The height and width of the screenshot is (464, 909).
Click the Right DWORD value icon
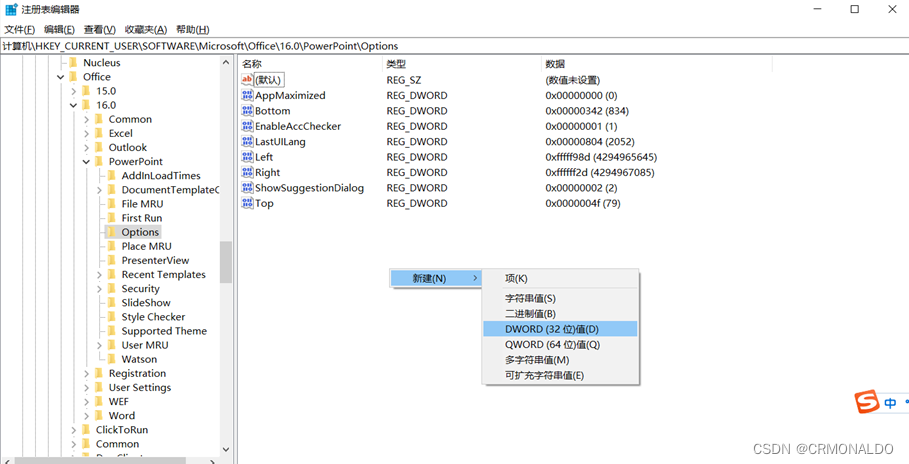click(247, 172)
